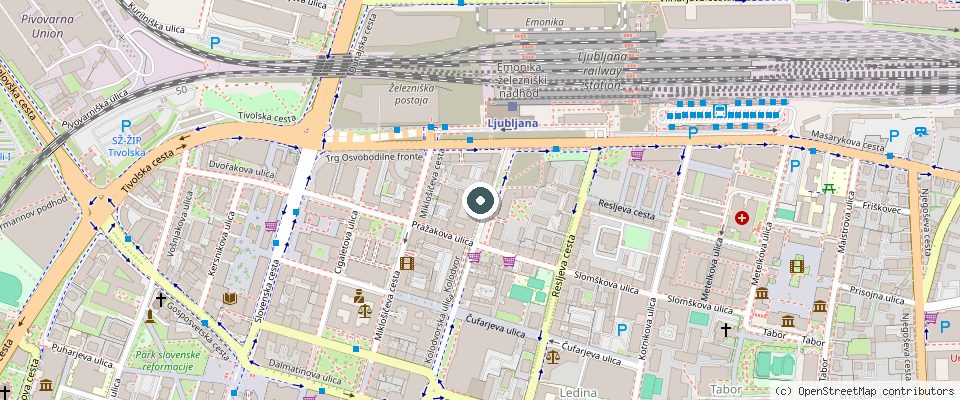This screenshot has width=960, height=400.
Task: Click the Gosposvetska cesta label
Action: [x=197, y=331]
